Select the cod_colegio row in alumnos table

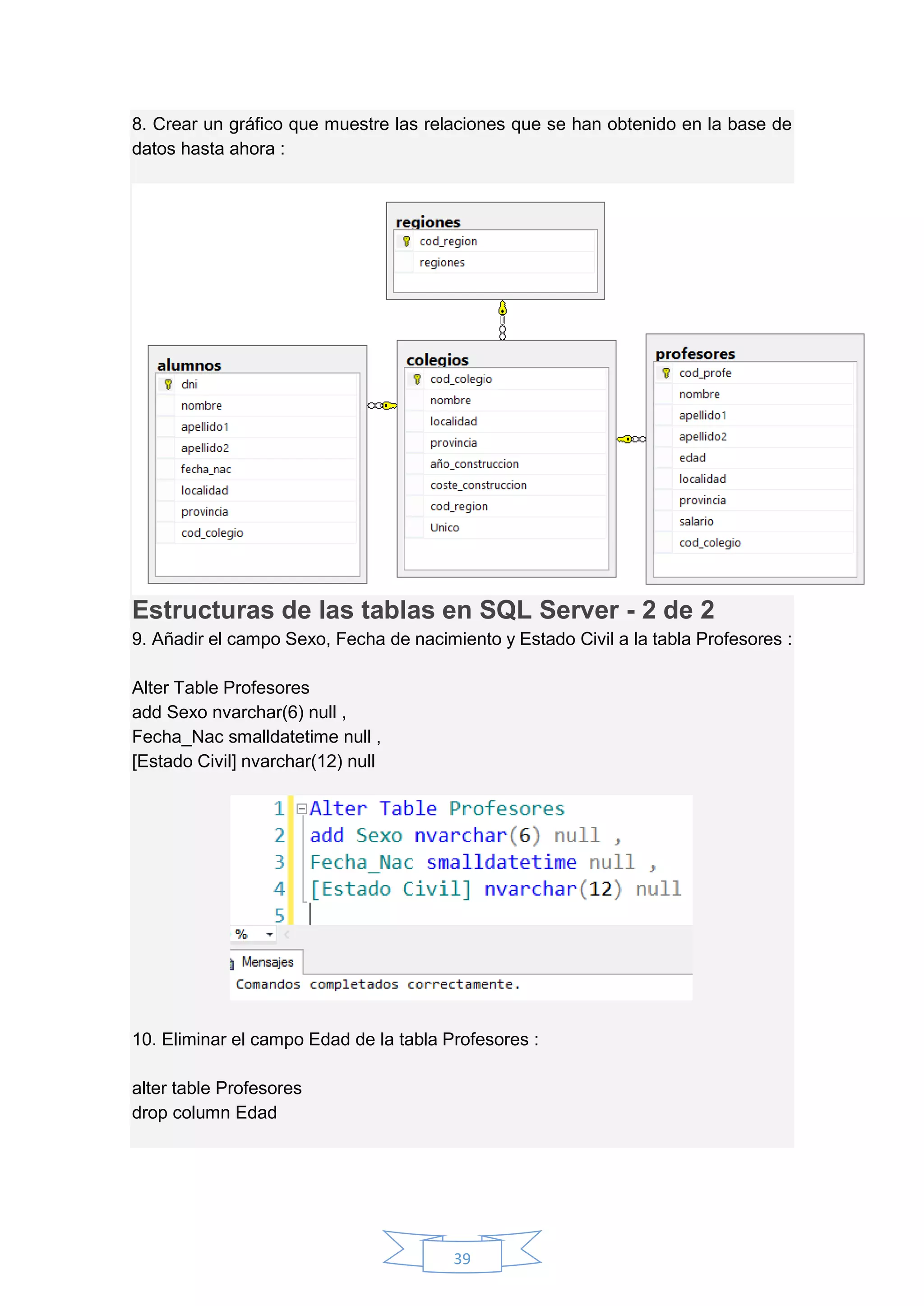(257, 533)
